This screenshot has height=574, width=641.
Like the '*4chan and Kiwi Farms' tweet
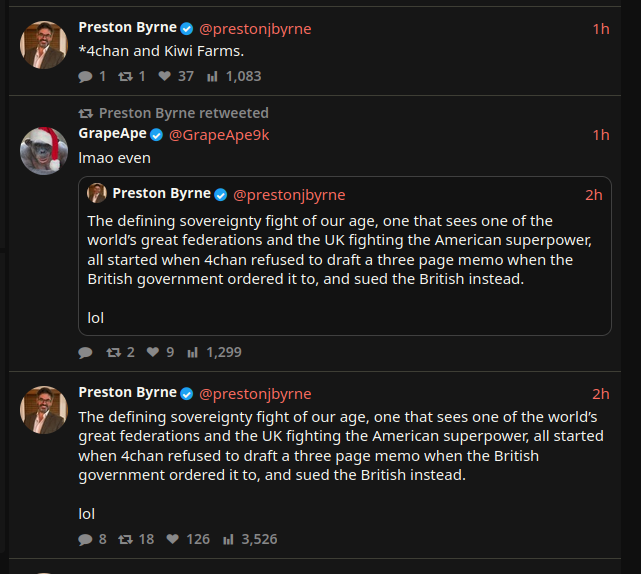pos(165,76)
